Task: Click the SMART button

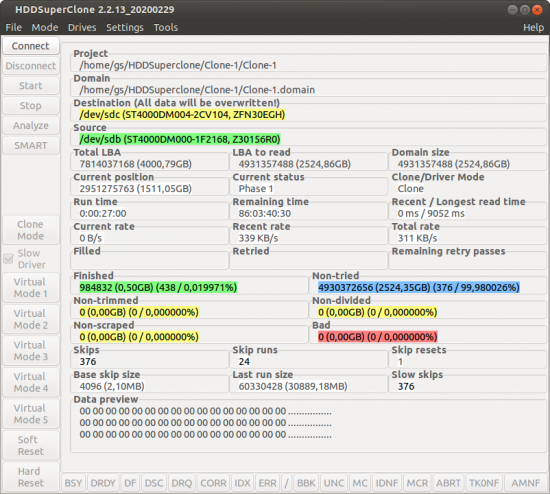Action: click(x=31, y=146)
